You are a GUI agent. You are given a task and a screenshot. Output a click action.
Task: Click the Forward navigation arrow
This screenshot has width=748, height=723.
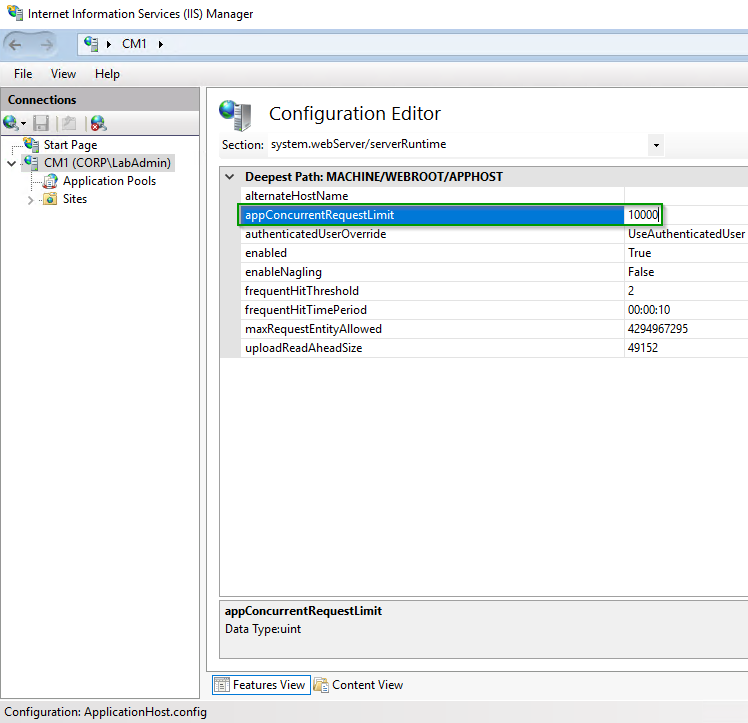(x=46, y=45)
